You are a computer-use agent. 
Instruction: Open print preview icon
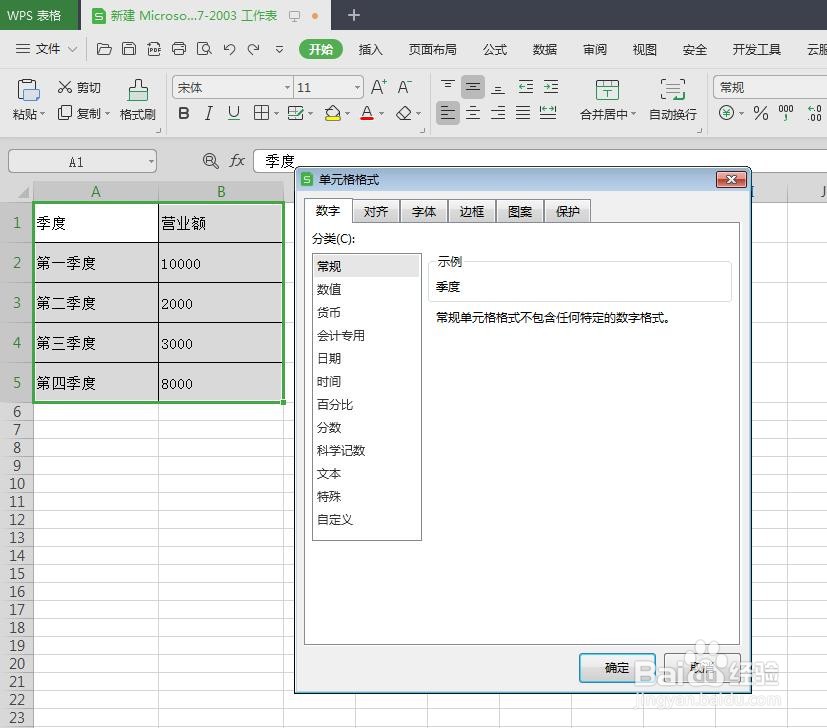tap(204, 49)
